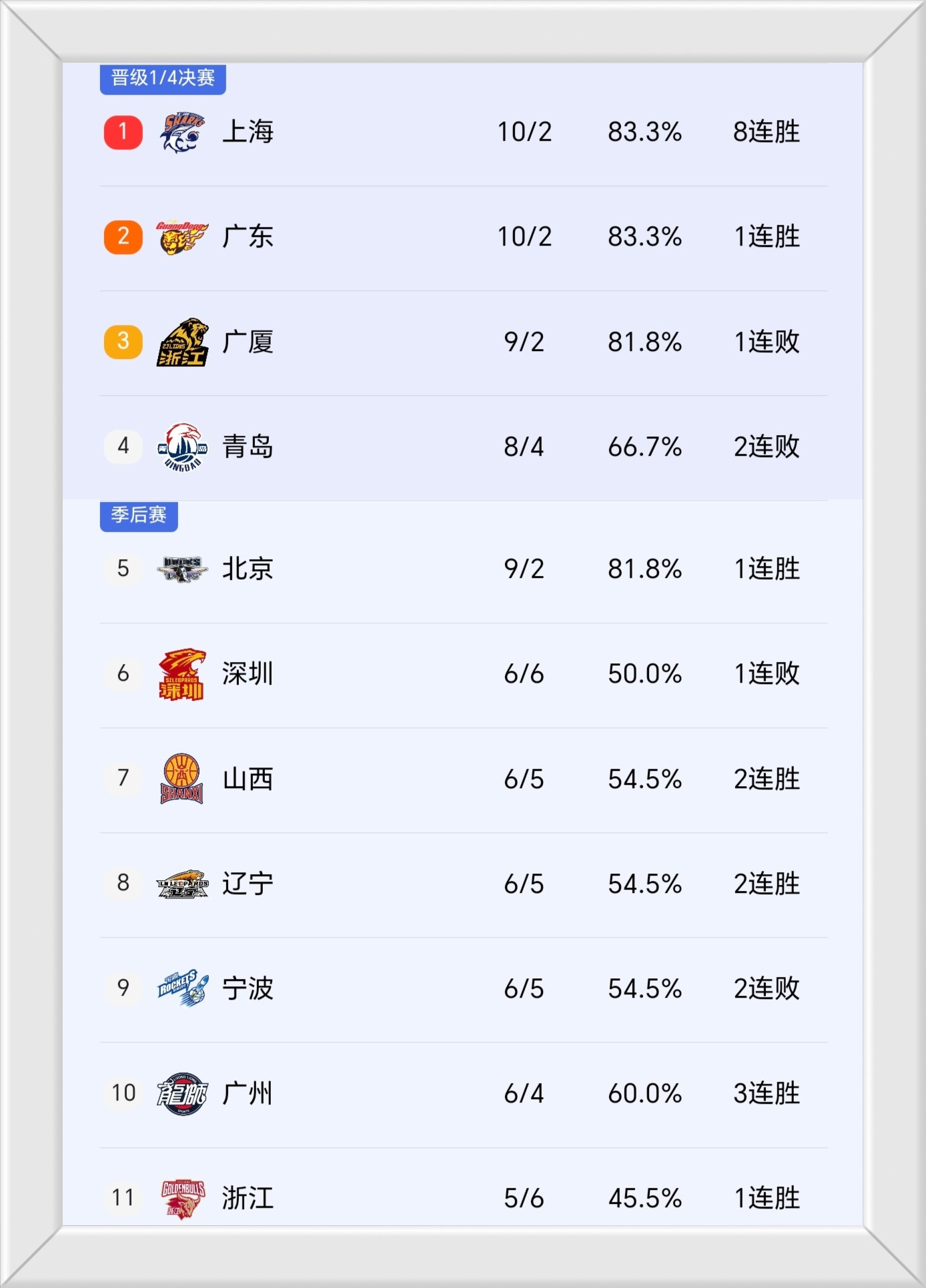Click 广州's 60.0% win rate
The height and width of the screenshot is (1288, 926).
[x=644, y=1093]
